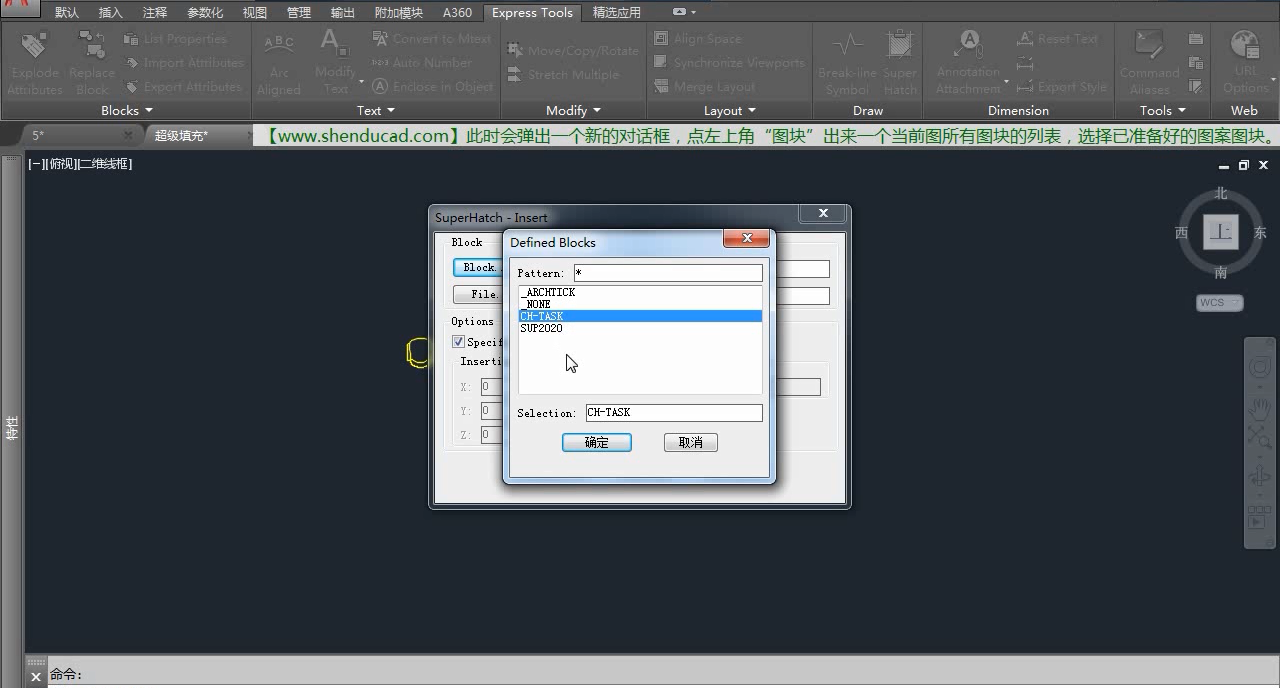This screenshot has height=688, width=1280.
Task: Select the Break-line Symbol tool
Action: coord(847,62)
